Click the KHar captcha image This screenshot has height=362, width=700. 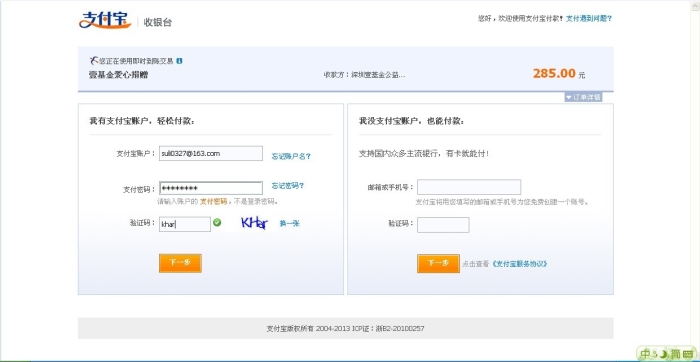click(x=254, y=222)
